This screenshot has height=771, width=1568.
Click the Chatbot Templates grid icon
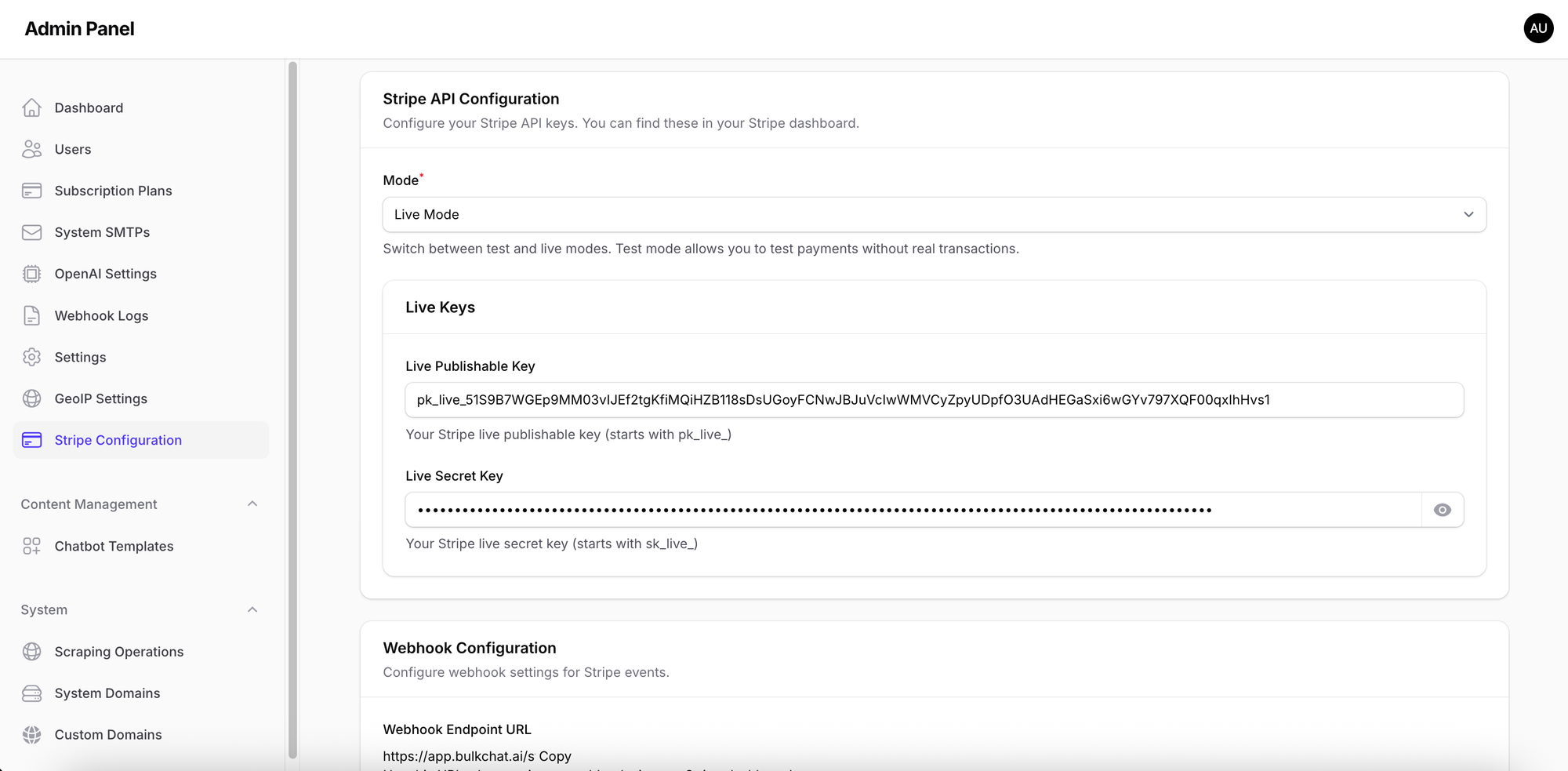pos(31,546)
